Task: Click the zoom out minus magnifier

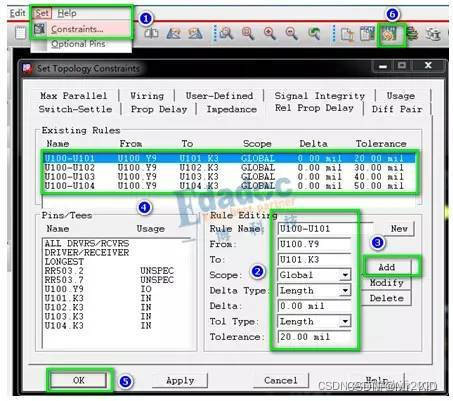Action: point(291,33)
